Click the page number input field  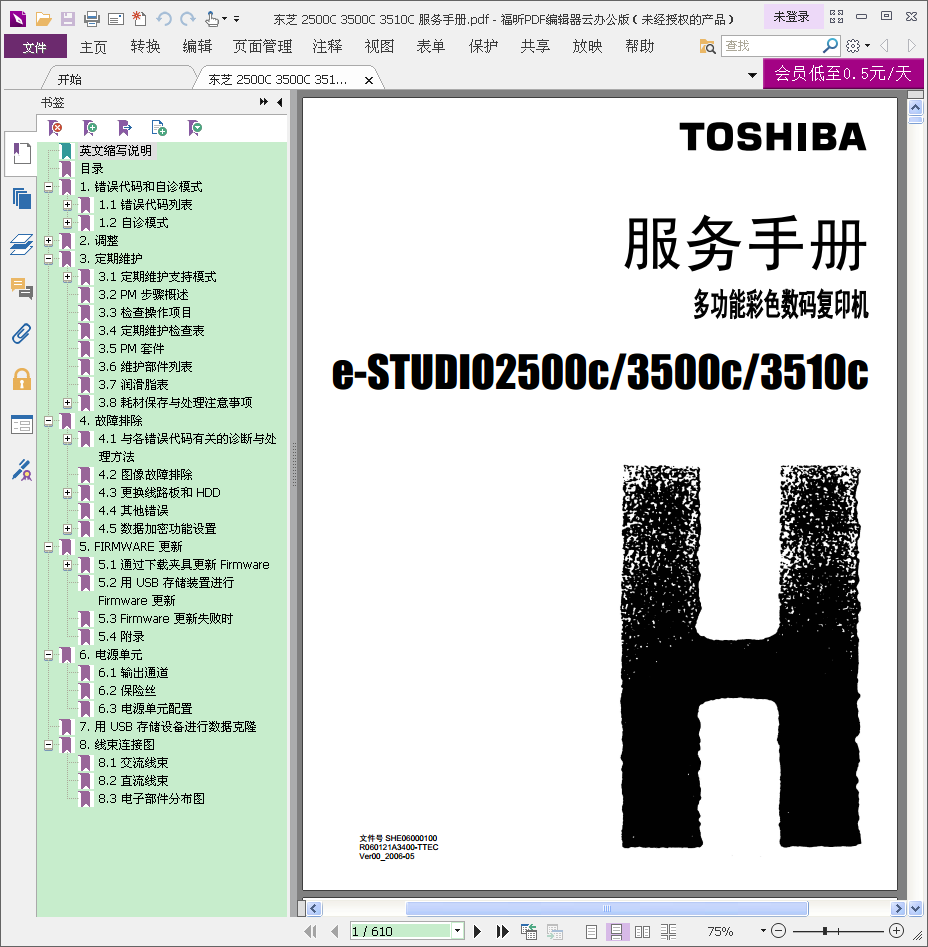pos(401,931)
